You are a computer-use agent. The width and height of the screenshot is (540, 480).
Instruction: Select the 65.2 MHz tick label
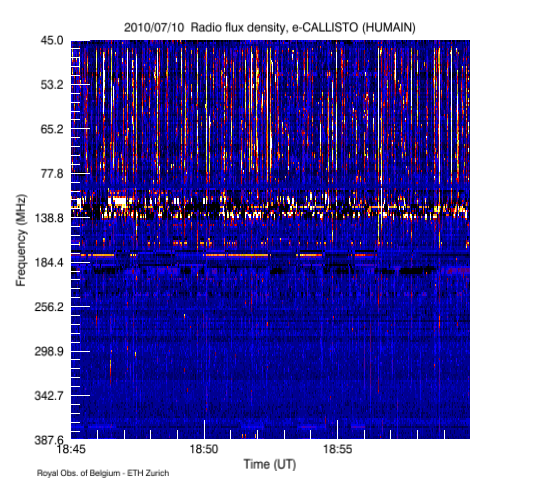coord(52,129)
